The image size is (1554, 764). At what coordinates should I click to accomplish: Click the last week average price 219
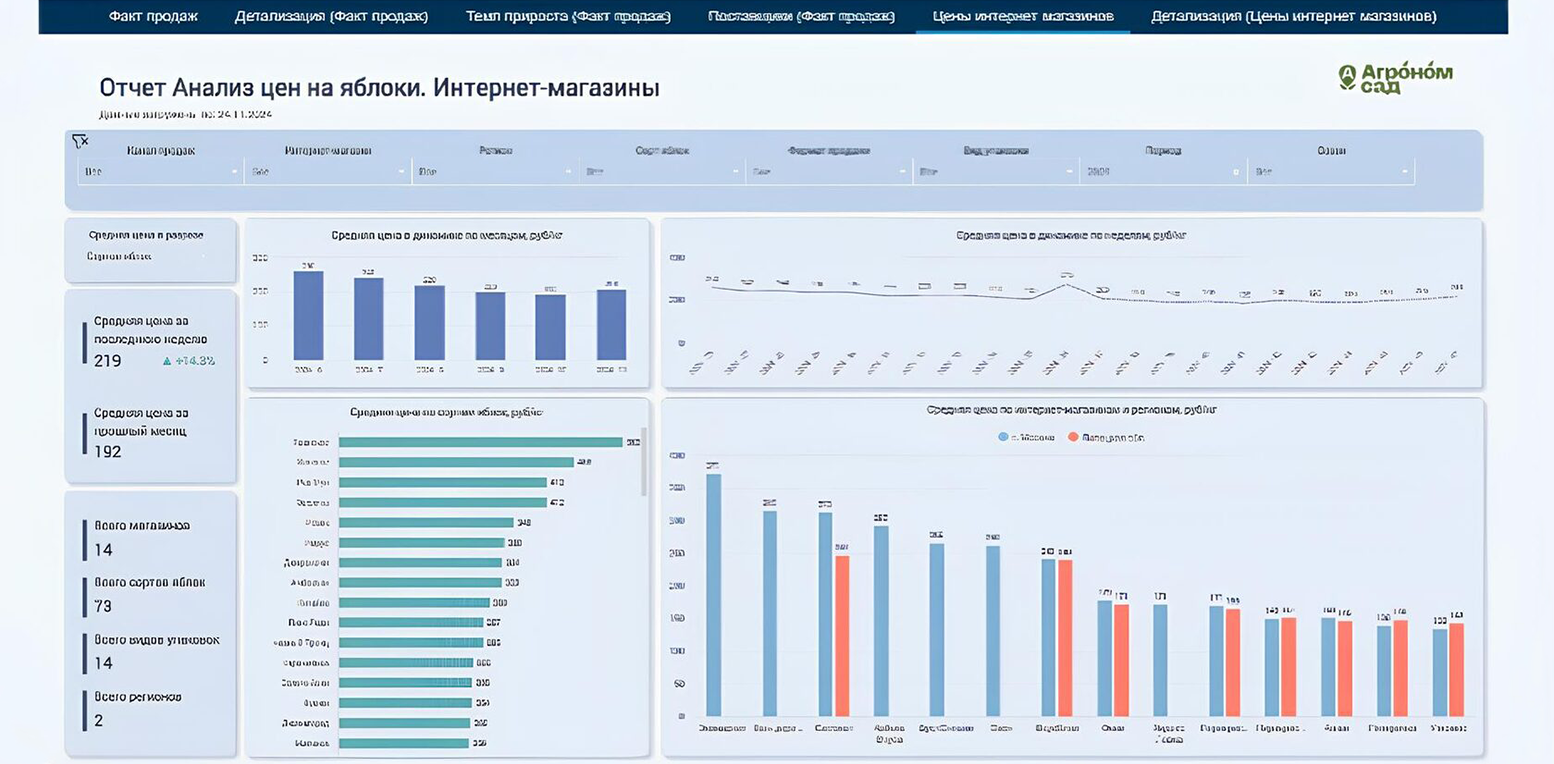click(x=108, y=361)
